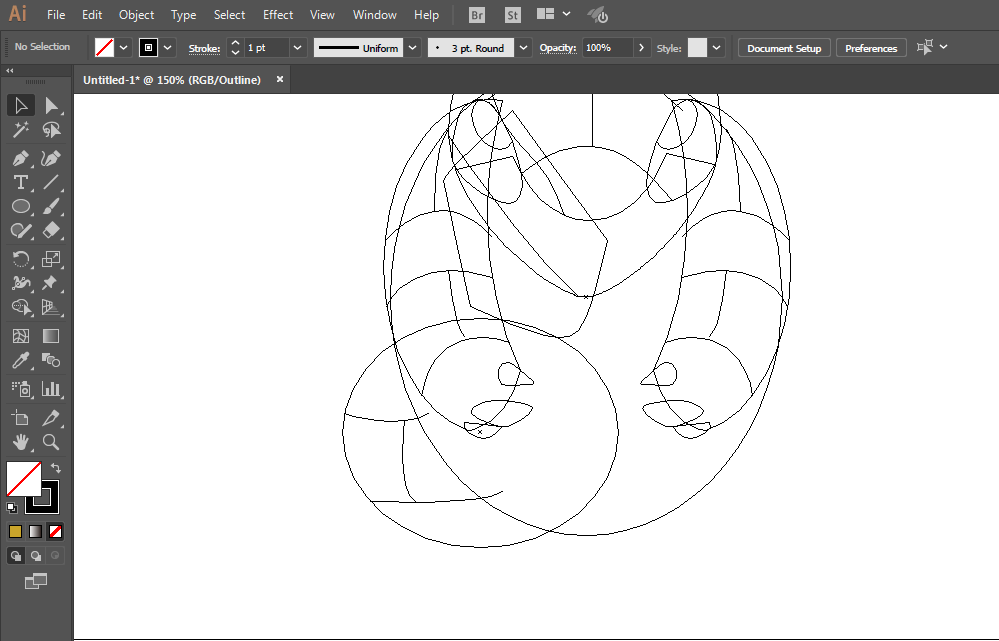This screenshot has height=641, width=999.
Task: Select the Shaper tool
Action: click(x=20, y=231)
